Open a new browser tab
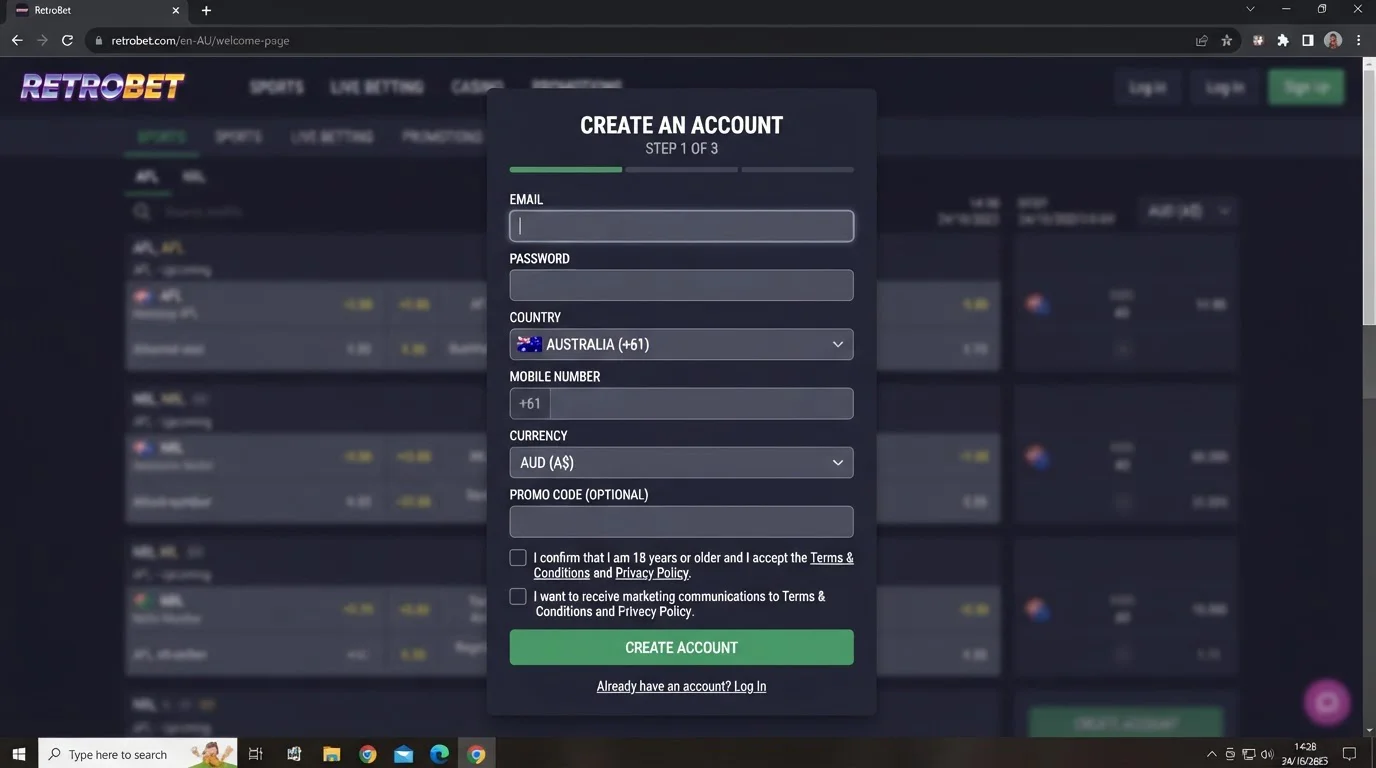Viewport: 1376px width, 768px height. coord(206,10)
